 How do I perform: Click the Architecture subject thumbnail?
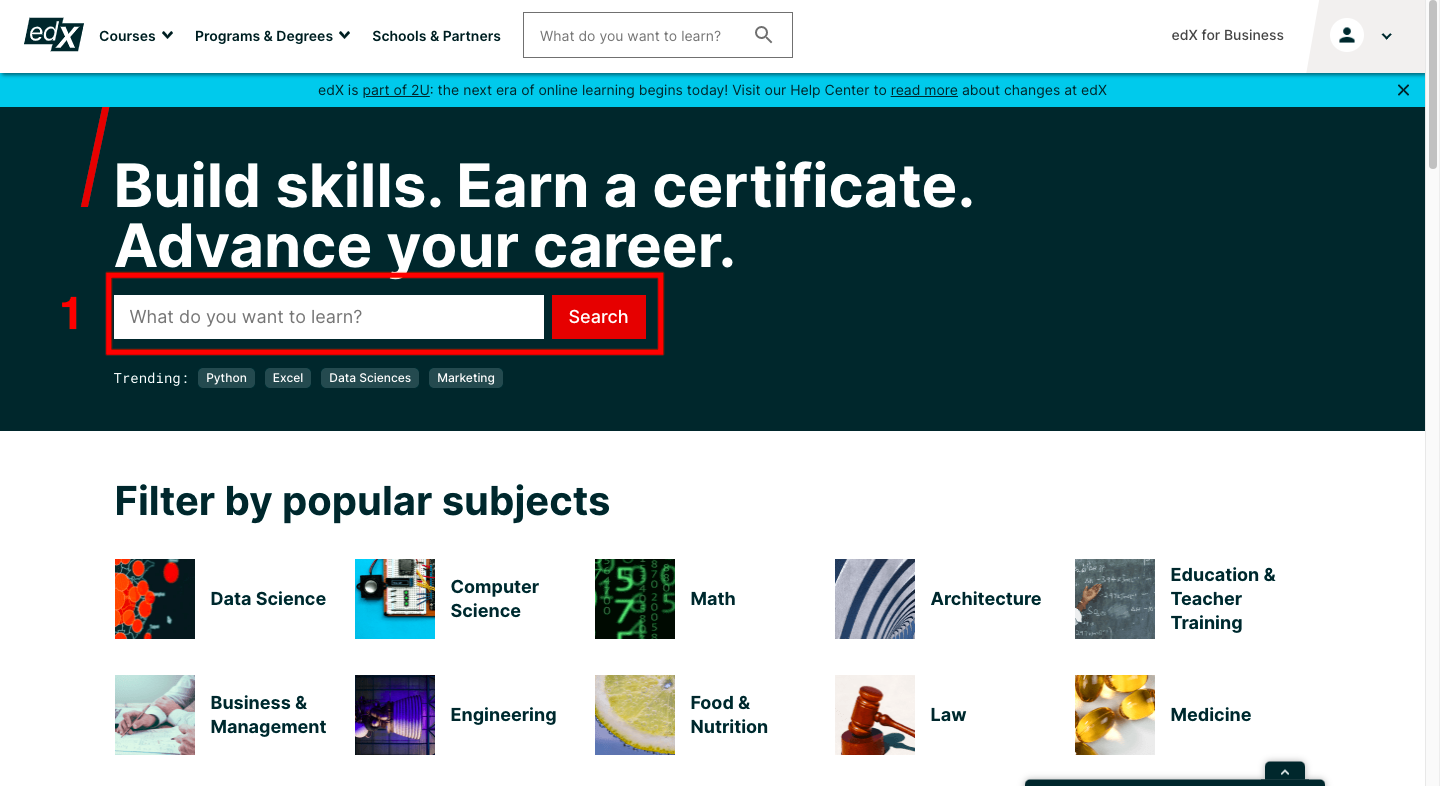click(x=875, y=599)
